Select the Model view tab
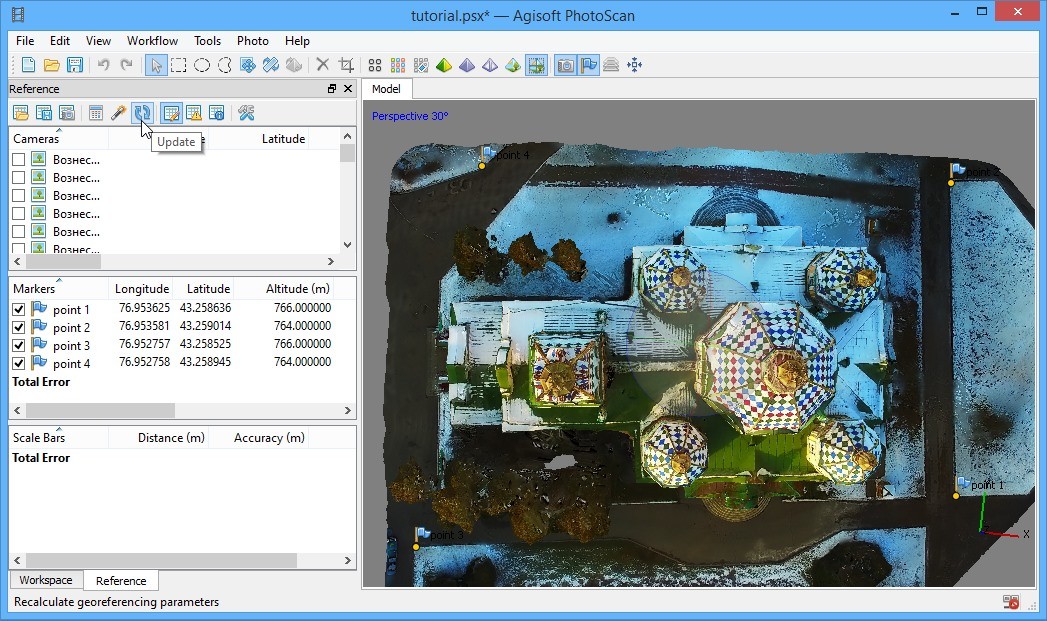This screenshot has height=621, width=1047. click(386, 89)
